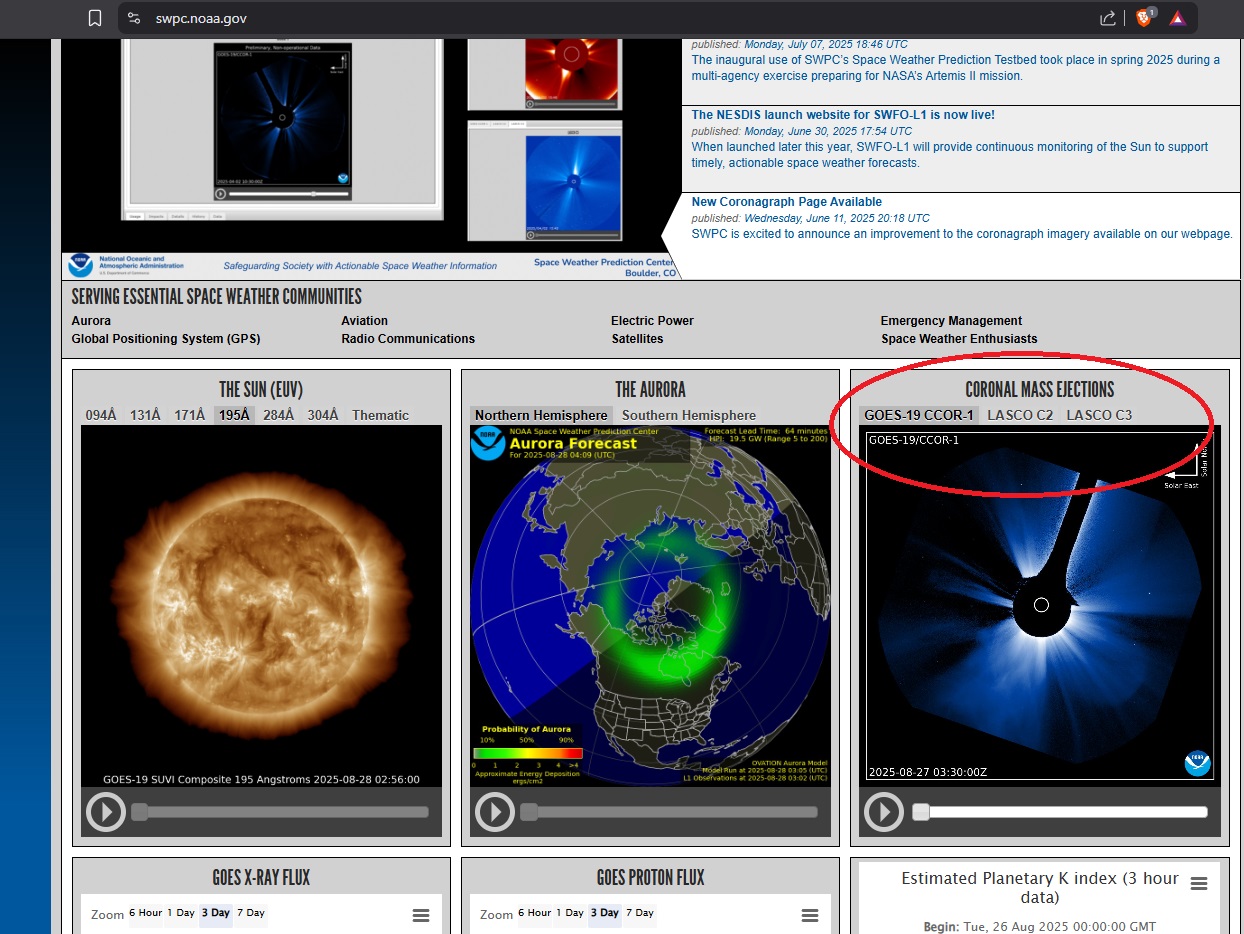The width and height of the screenshot is (1244, 934).
Task: Open GOES Proton Flux chart menu icon
Action: 810,915
